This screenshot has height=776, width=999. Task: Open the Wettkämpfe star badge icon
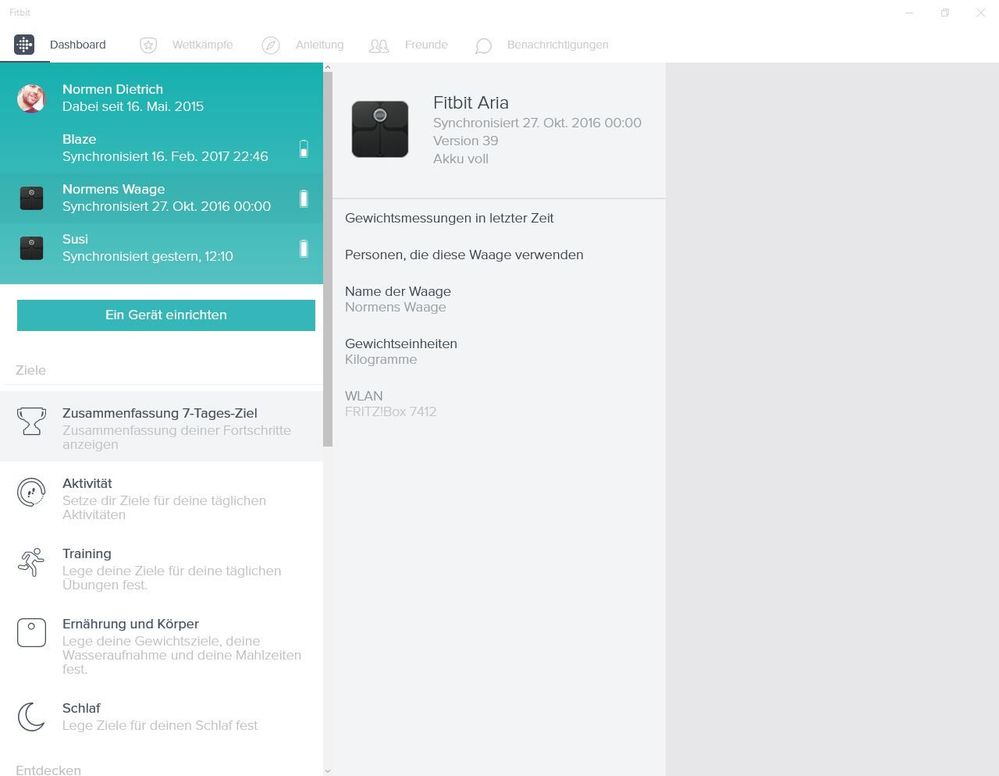[148, 45]
